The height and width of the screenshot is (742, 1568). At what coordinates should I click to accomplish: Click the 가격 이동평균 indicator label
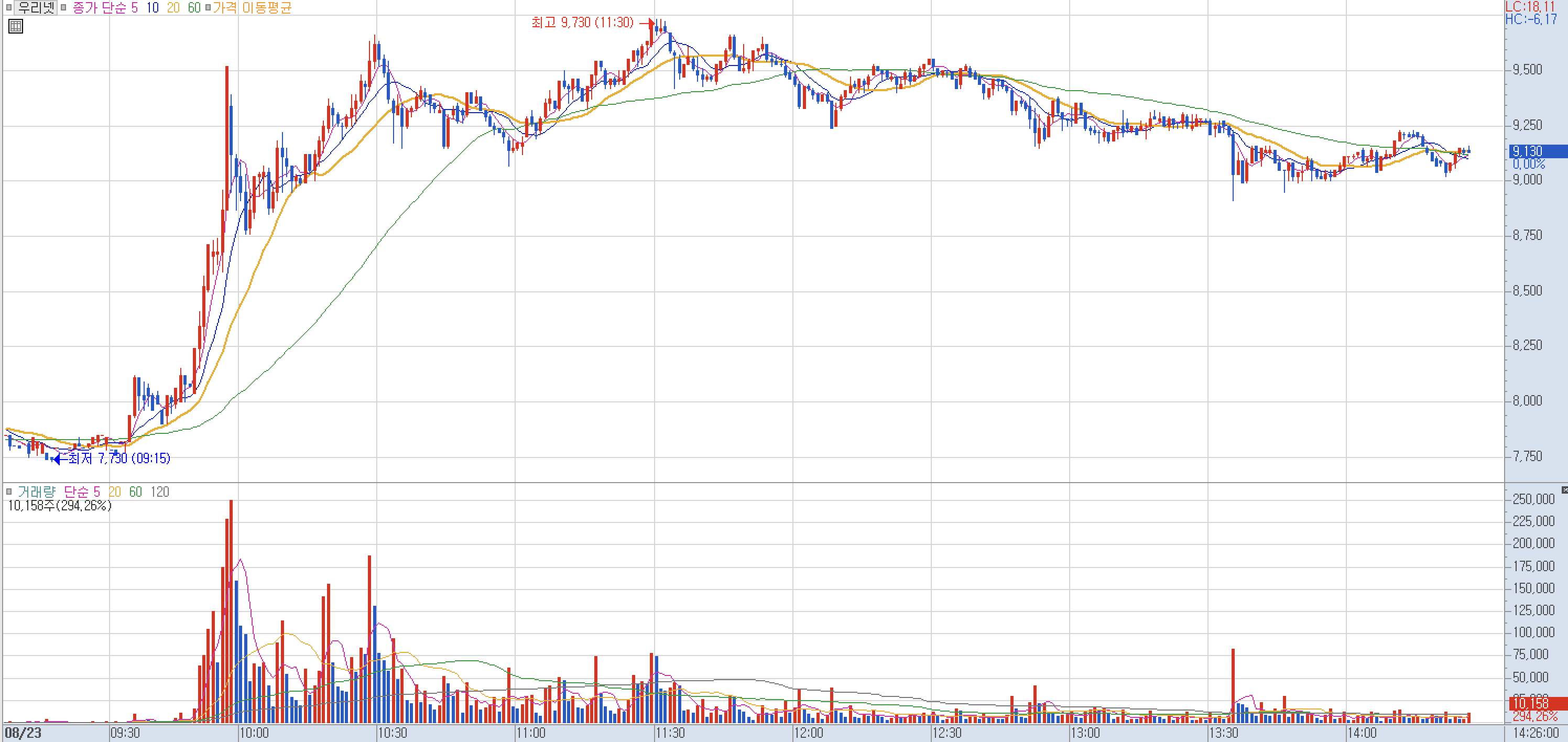[253, 7]
